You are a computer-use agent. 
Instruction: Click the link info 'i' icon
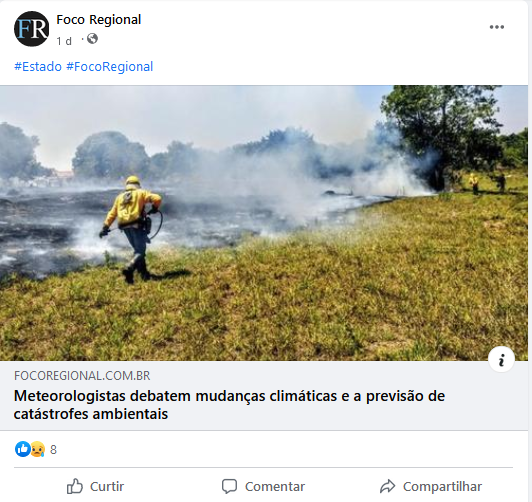[x=501, y=360]
